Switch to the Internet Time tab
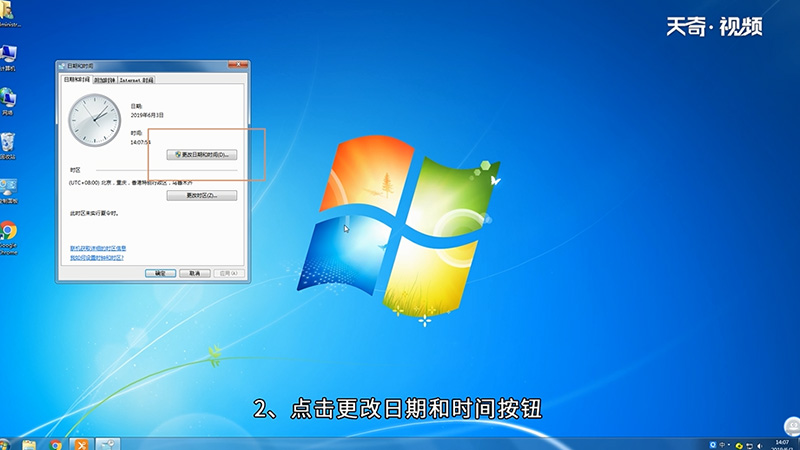800x450 pixels. (136, 80)
